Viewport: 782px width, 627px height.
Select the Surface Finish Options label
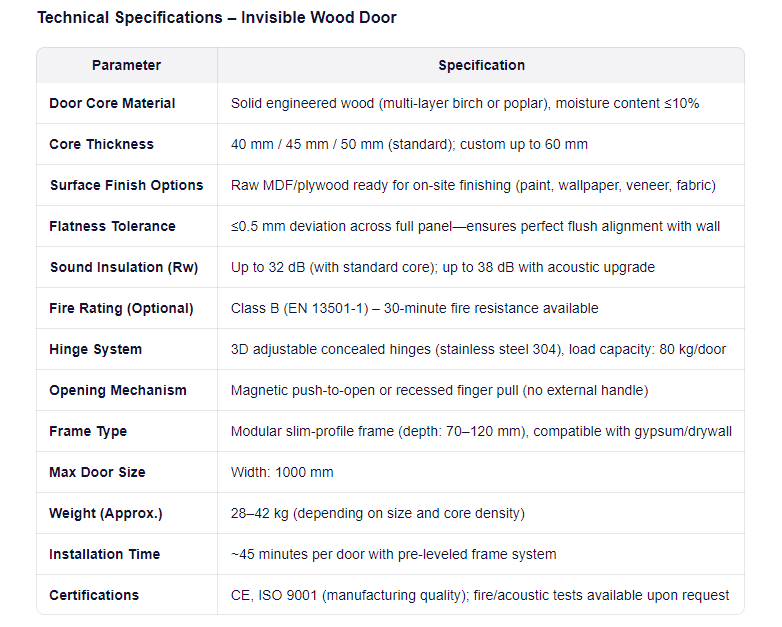click(x=126, y=185)
